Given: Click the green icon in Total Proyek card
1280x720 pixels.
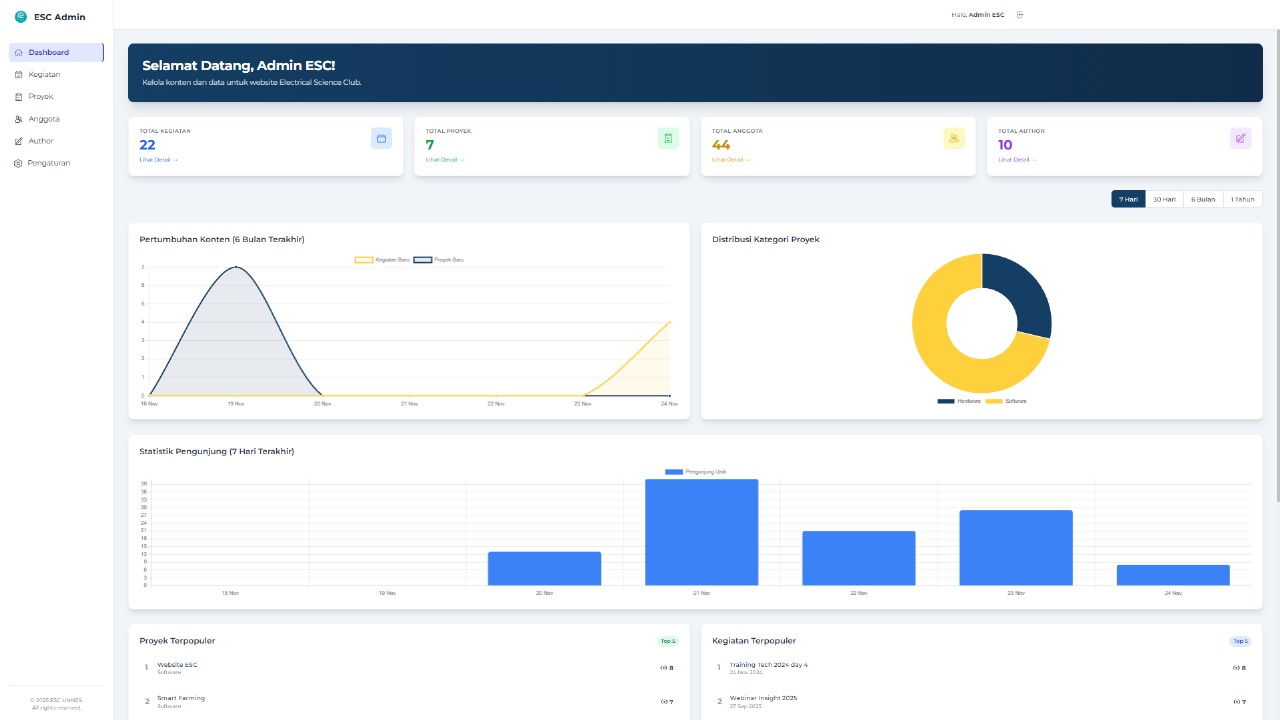Looking at the screenshot, I should (667, 138).
